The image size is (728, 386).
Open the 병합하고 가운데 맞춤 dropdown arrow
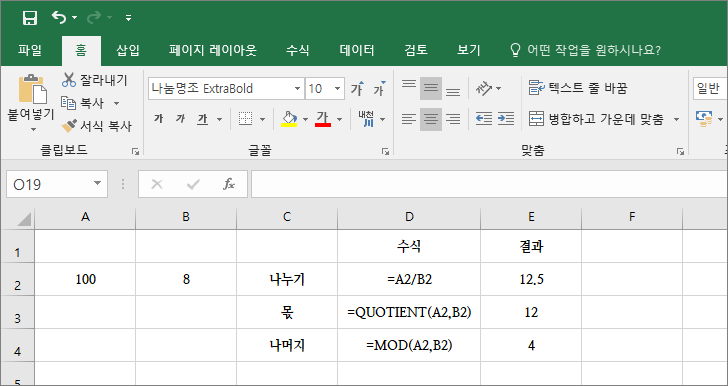pos(676,120)
